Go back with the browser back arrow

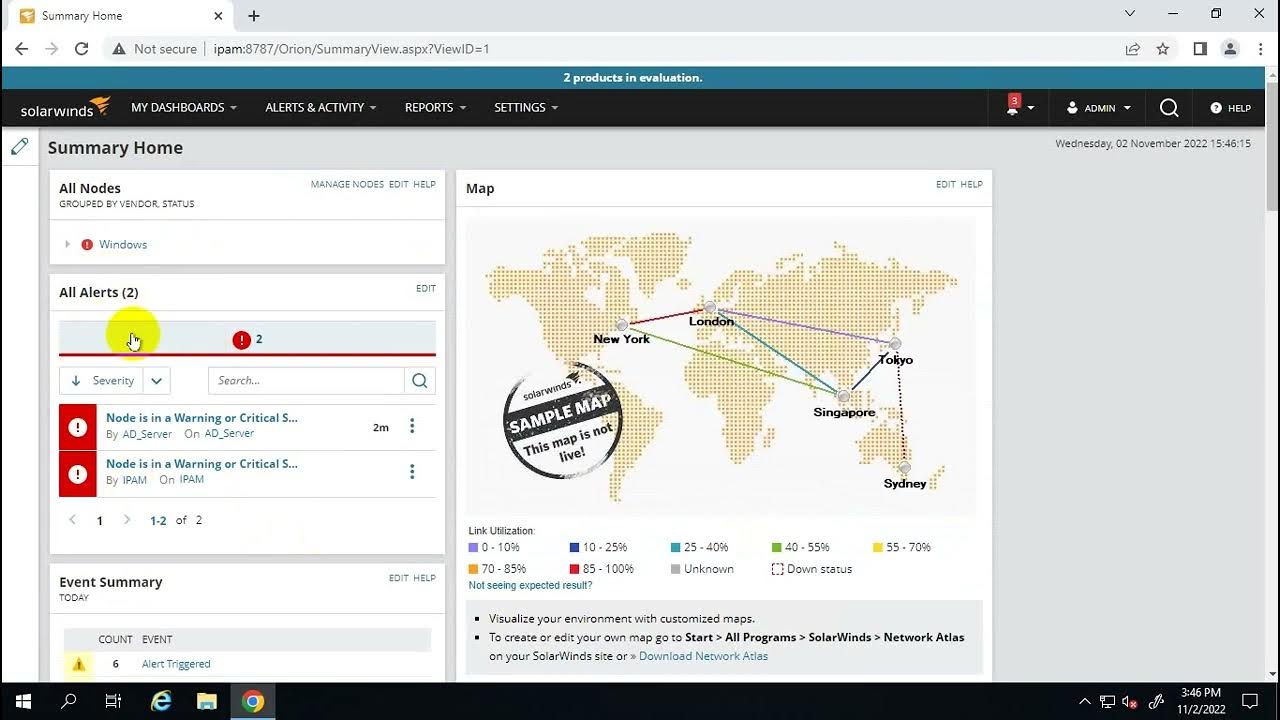[x=22, y=48]
